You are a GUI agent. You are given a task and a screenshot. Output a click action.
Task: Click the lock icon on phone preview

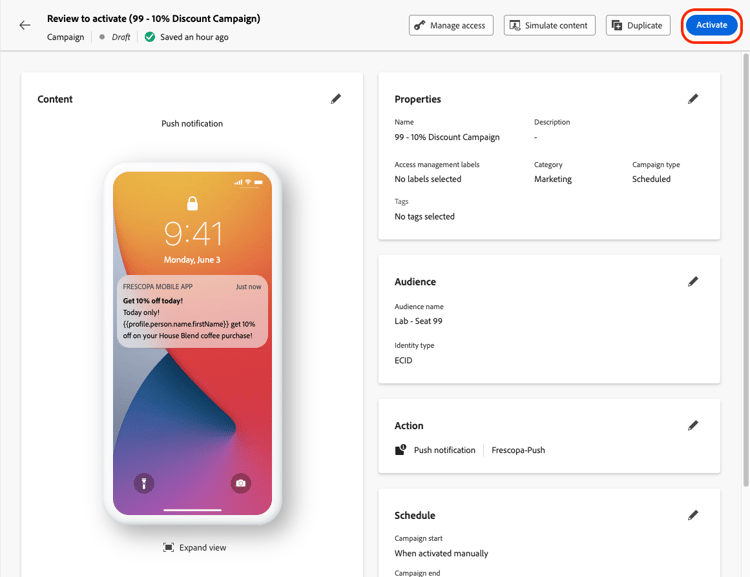click(192, 203)
